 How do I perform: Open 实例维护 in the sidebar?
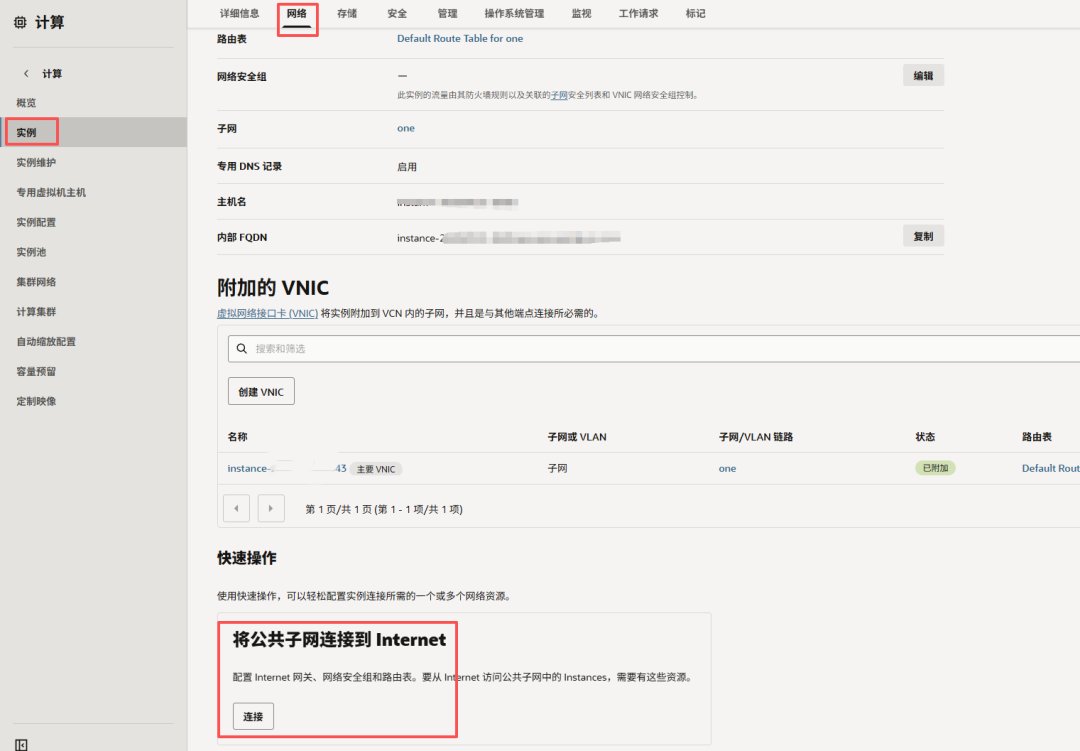36,163
